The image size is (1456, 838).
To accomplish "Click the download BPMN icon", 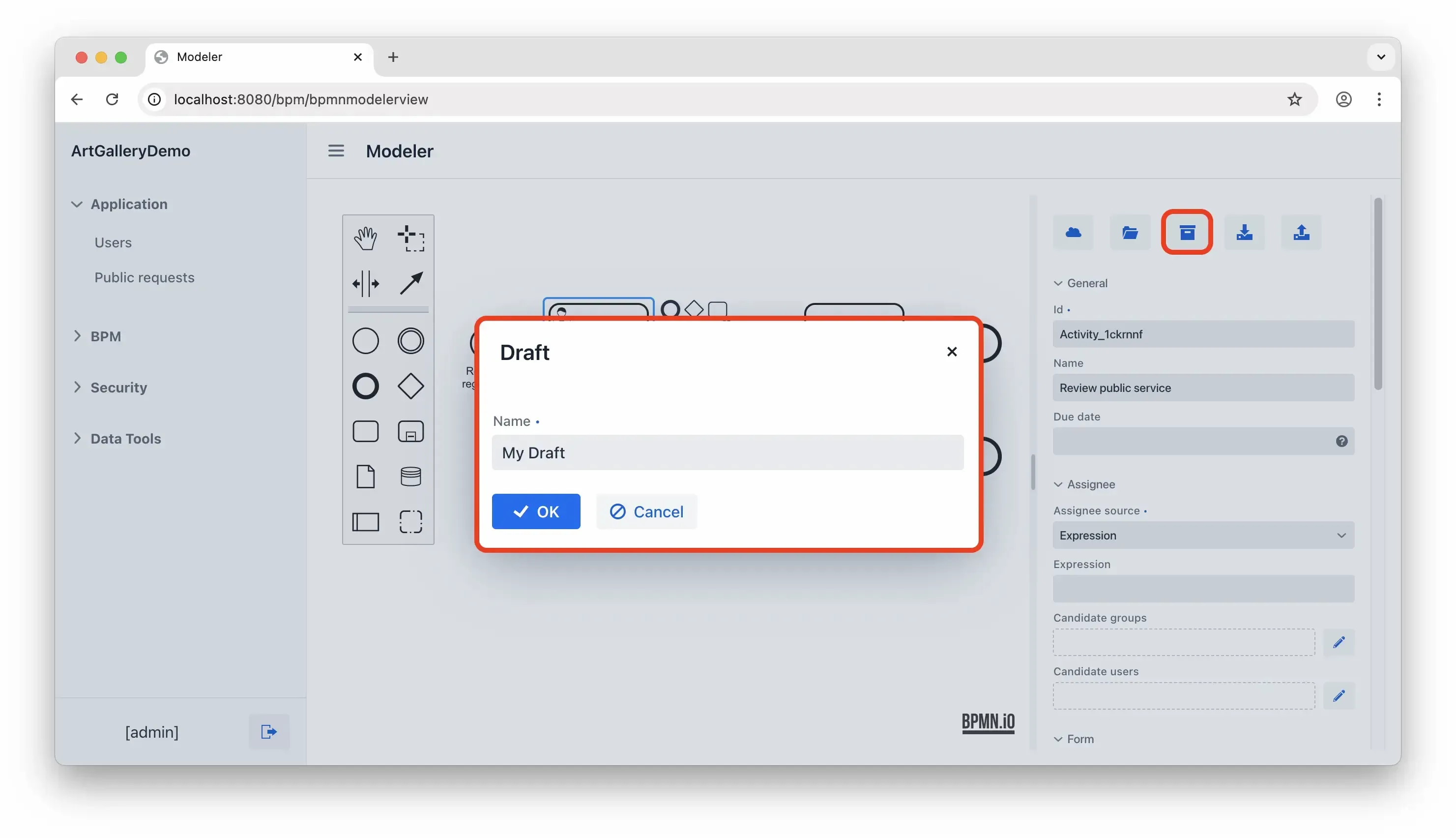I will point(1244,233).
